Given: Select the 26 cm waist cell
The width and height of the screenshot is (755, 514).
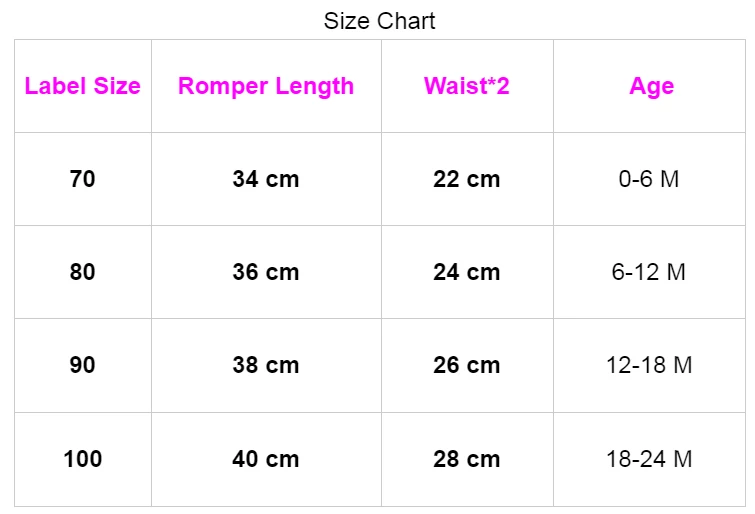Looking at the screenshot, I should pos(467,366).
